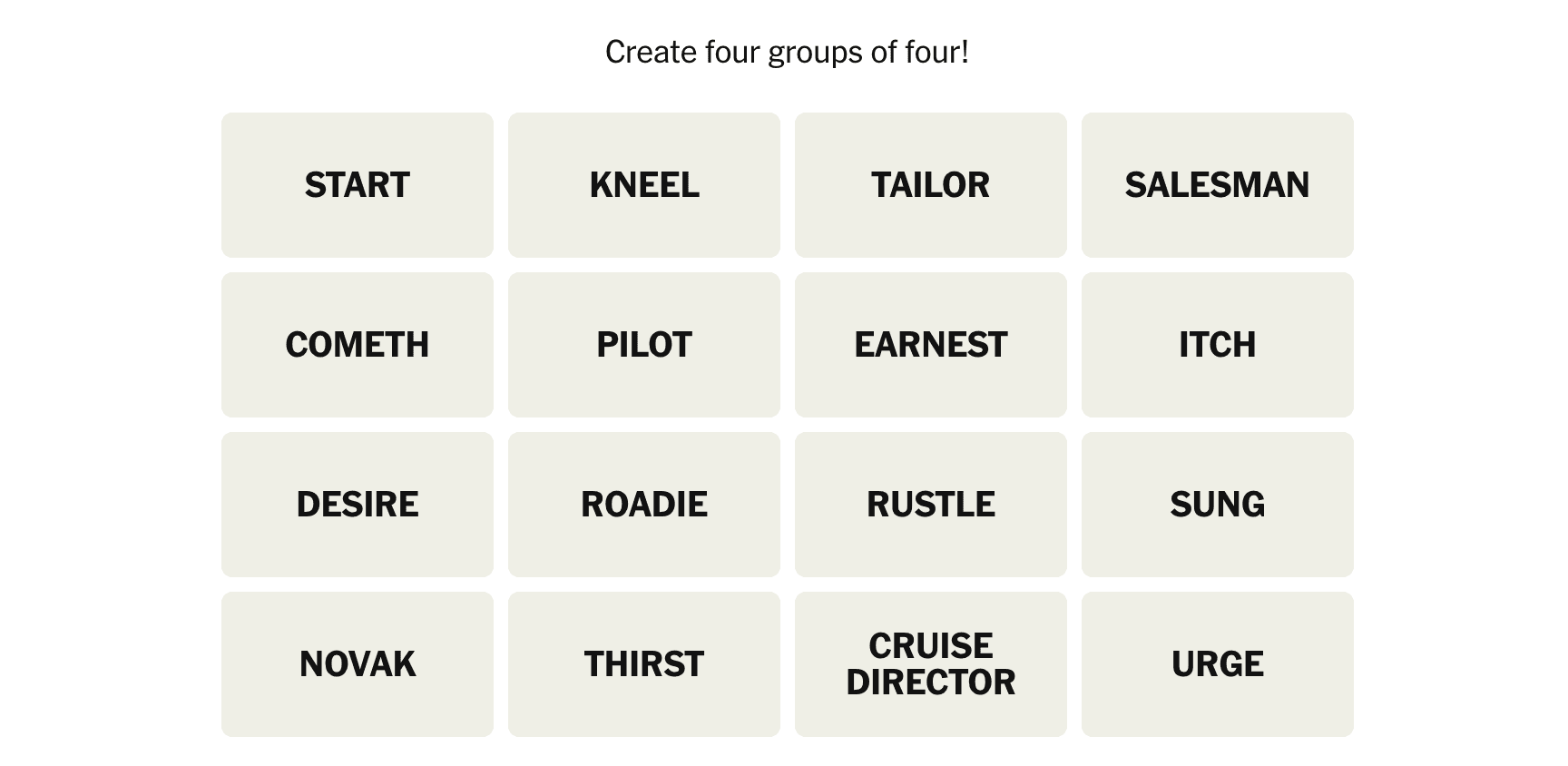The image size is (1568, 766).
Task: Tap the EARNEST word tile
Action: point(931,345)
